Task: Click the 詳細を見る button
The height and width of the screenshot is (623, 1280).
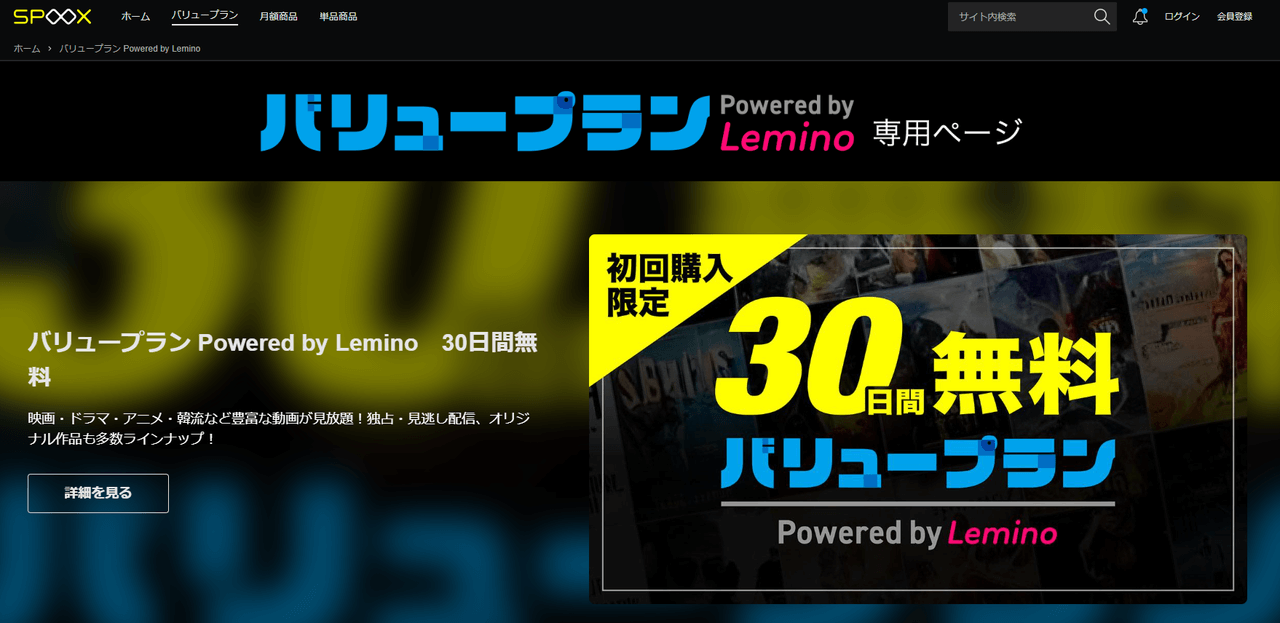Action: (98, 493)
